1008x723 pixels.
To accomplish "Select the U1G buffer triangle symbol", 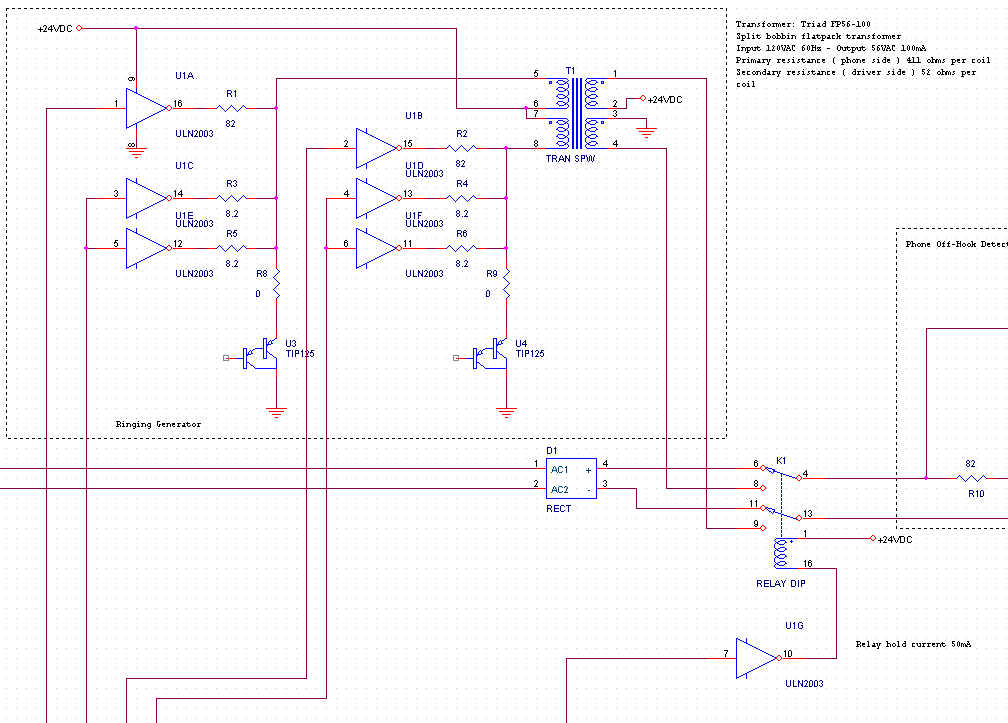I will click(755, 658).
